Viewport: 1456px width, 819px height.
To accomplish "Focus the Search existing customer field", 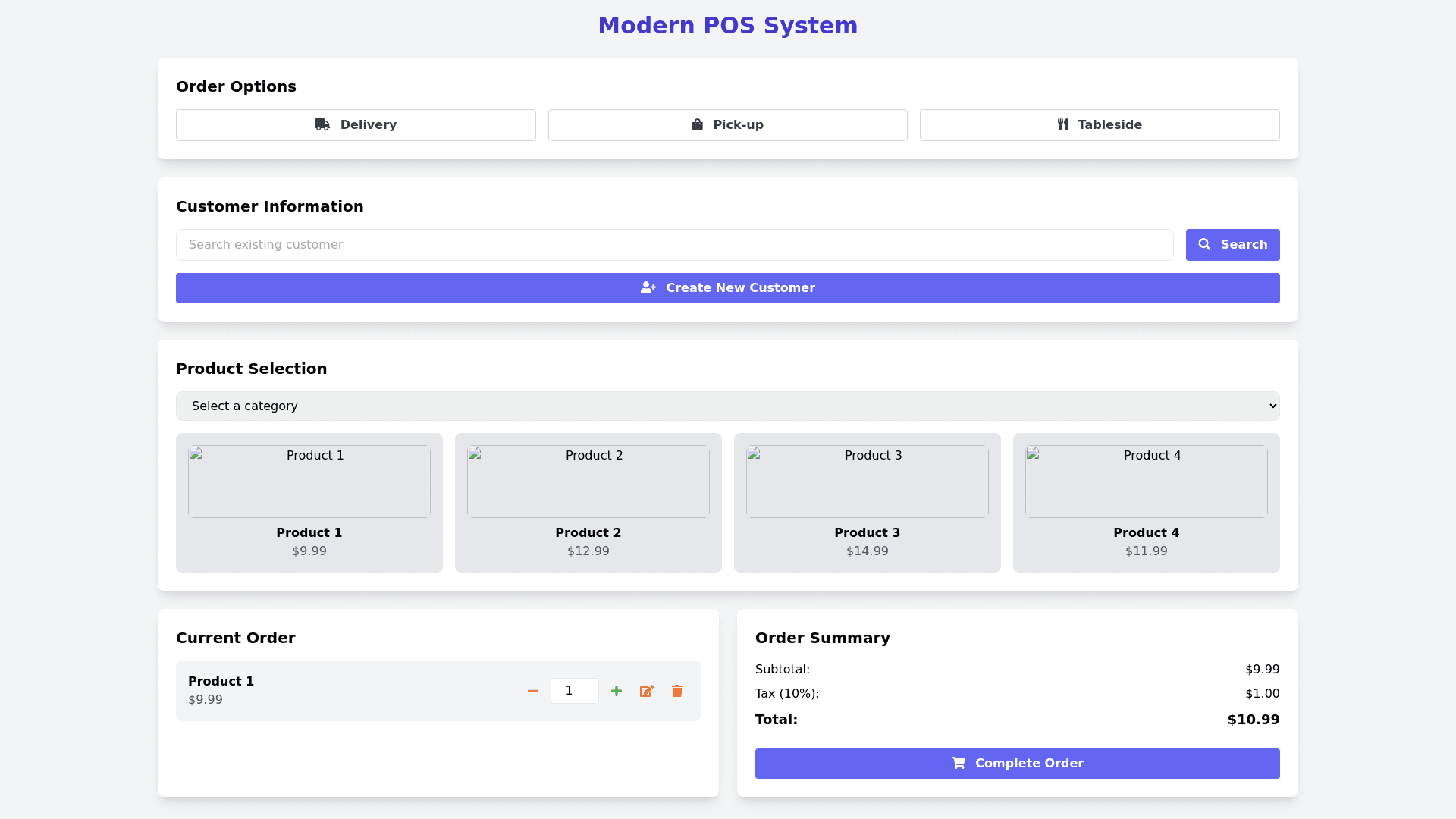I will coord(674,245).
